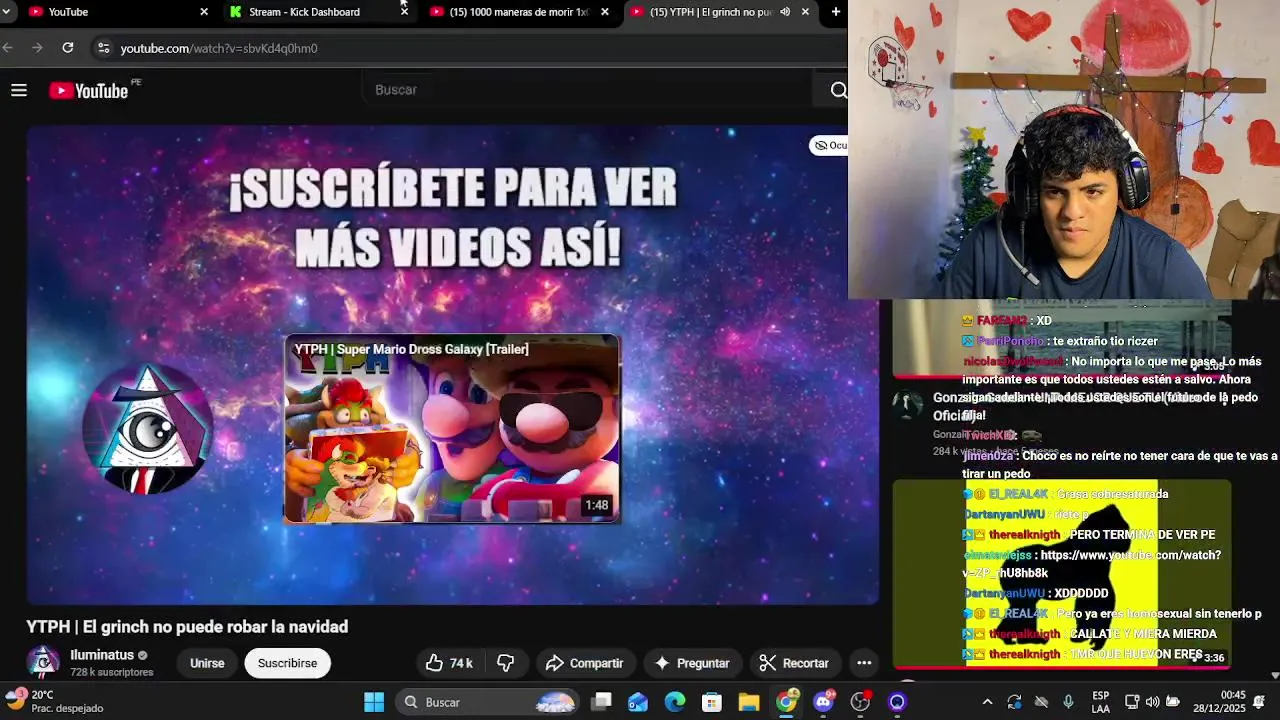Viewport: 1280px width, 720px height.
Task: Open Task View from the taskbar
Action: (601, 702)
